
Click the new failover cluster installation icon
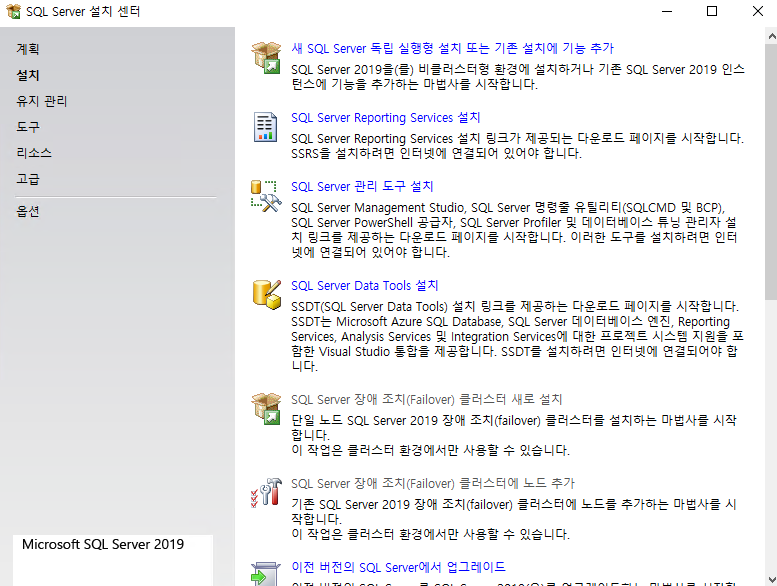266,409
